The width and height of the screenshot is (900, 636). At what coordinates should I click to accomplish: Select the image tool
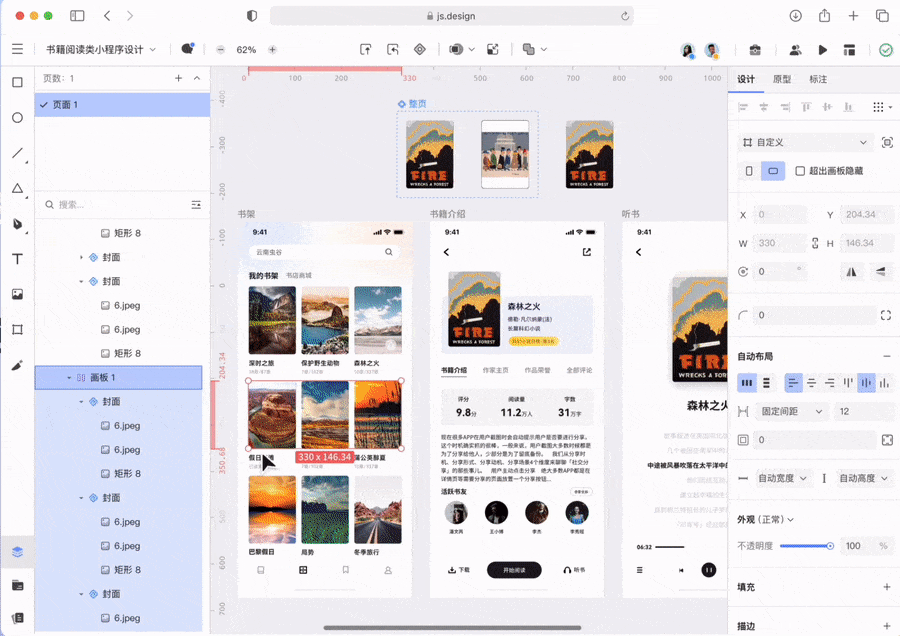[x=17, y=294]
